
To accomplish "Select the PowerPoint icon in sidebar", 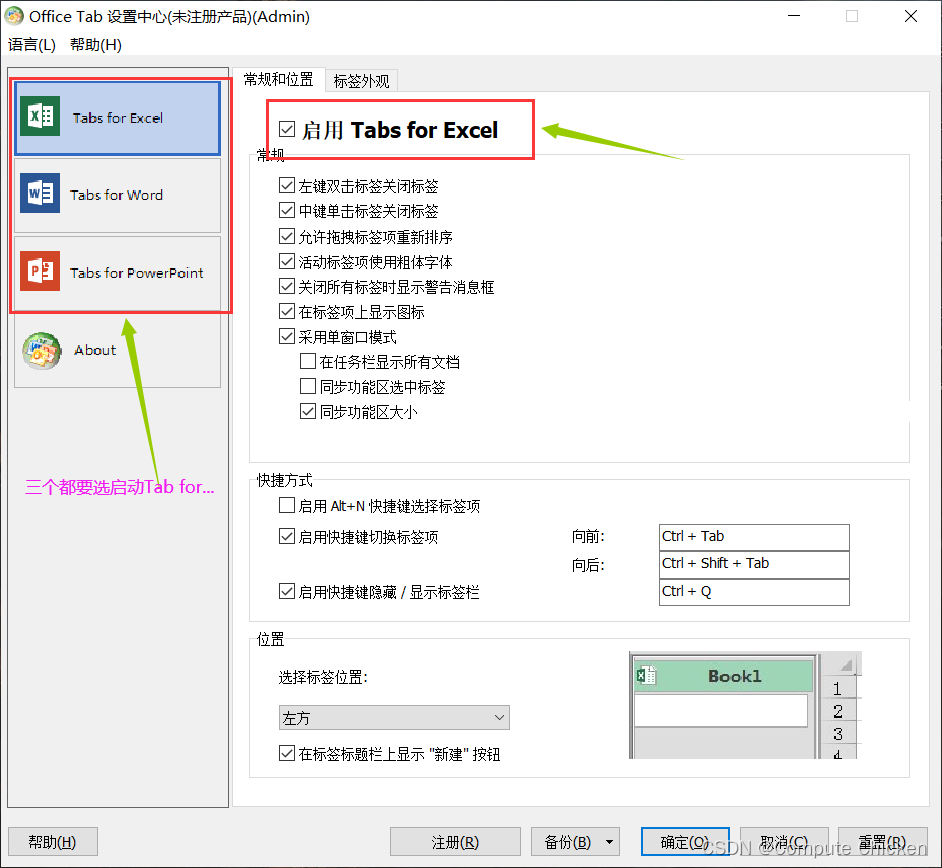I will pos(40,271).
